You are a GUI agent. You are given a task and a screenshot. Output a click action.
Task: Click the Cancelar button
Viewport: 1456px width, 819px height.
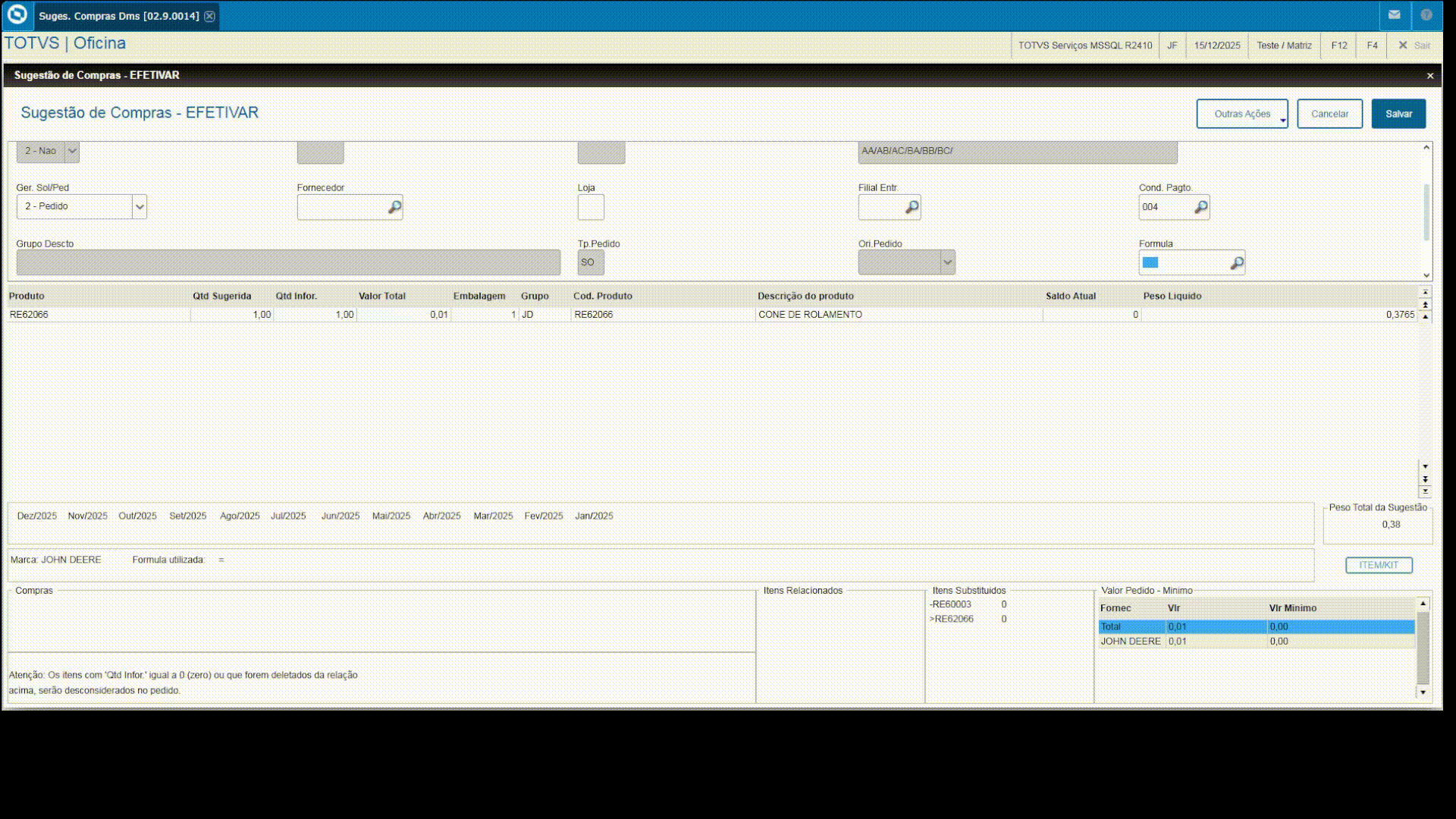[1329, 114]
